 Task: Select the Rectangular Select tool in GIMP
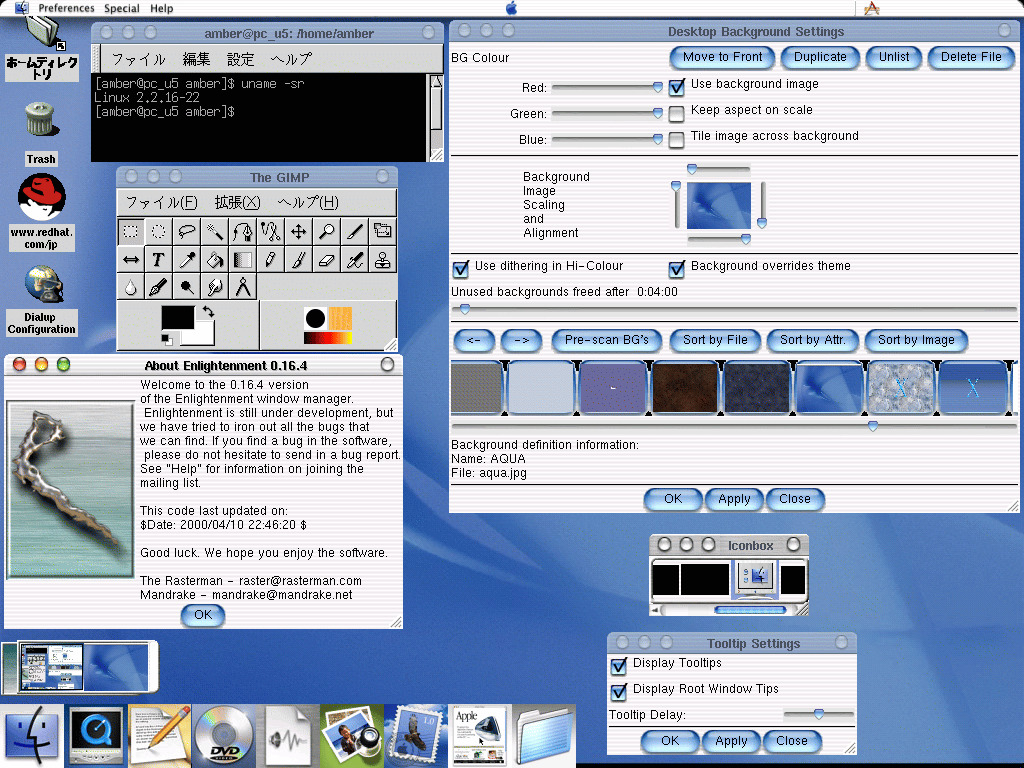tap(131, 231)
